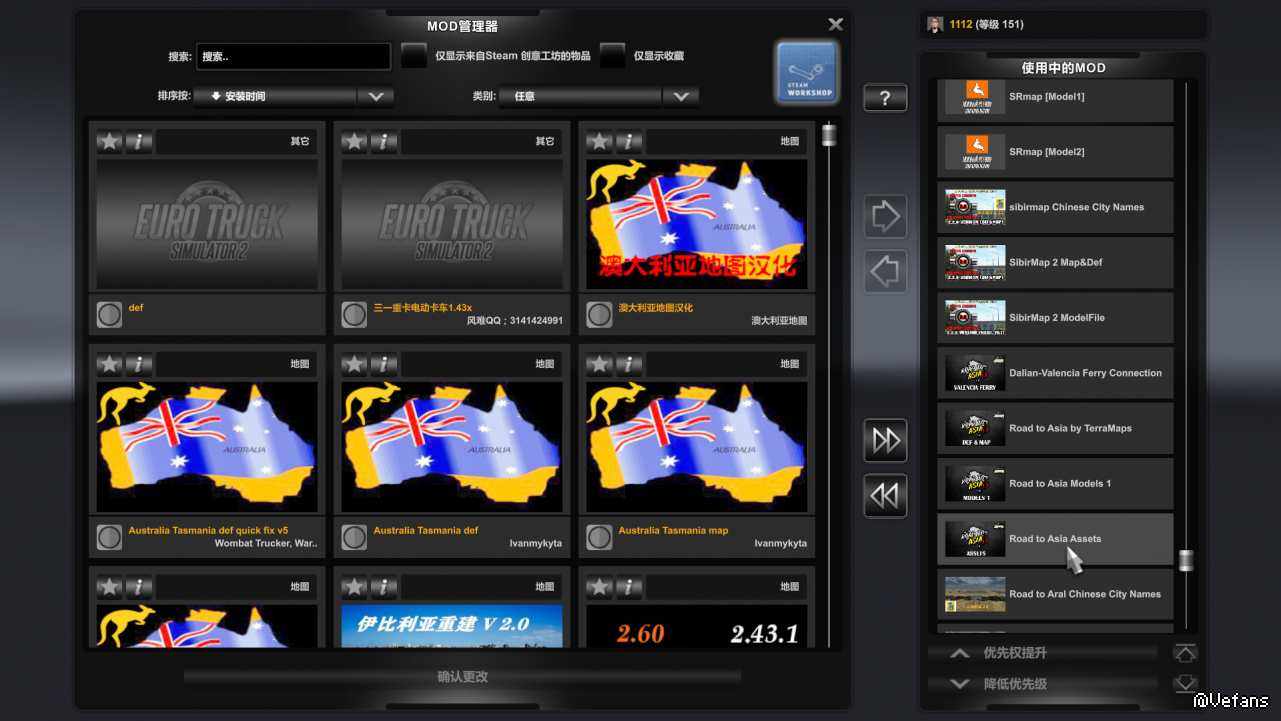
Task: Click 优先权提升 raise priority chevron
Action: (960, 653)
